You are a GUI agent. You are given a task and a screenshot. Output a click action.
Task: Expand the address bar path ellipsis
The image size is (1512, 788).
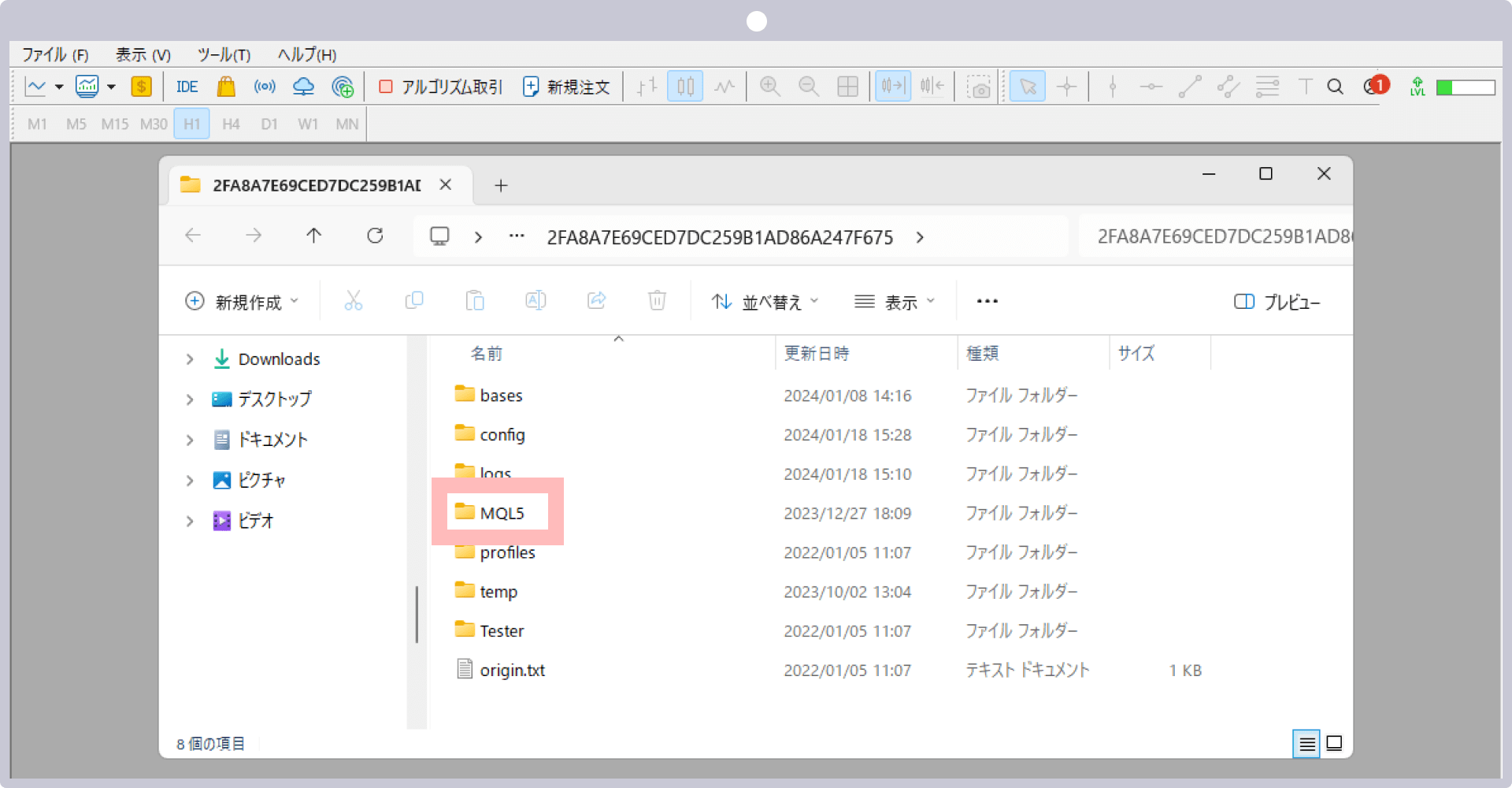(517, 236)
